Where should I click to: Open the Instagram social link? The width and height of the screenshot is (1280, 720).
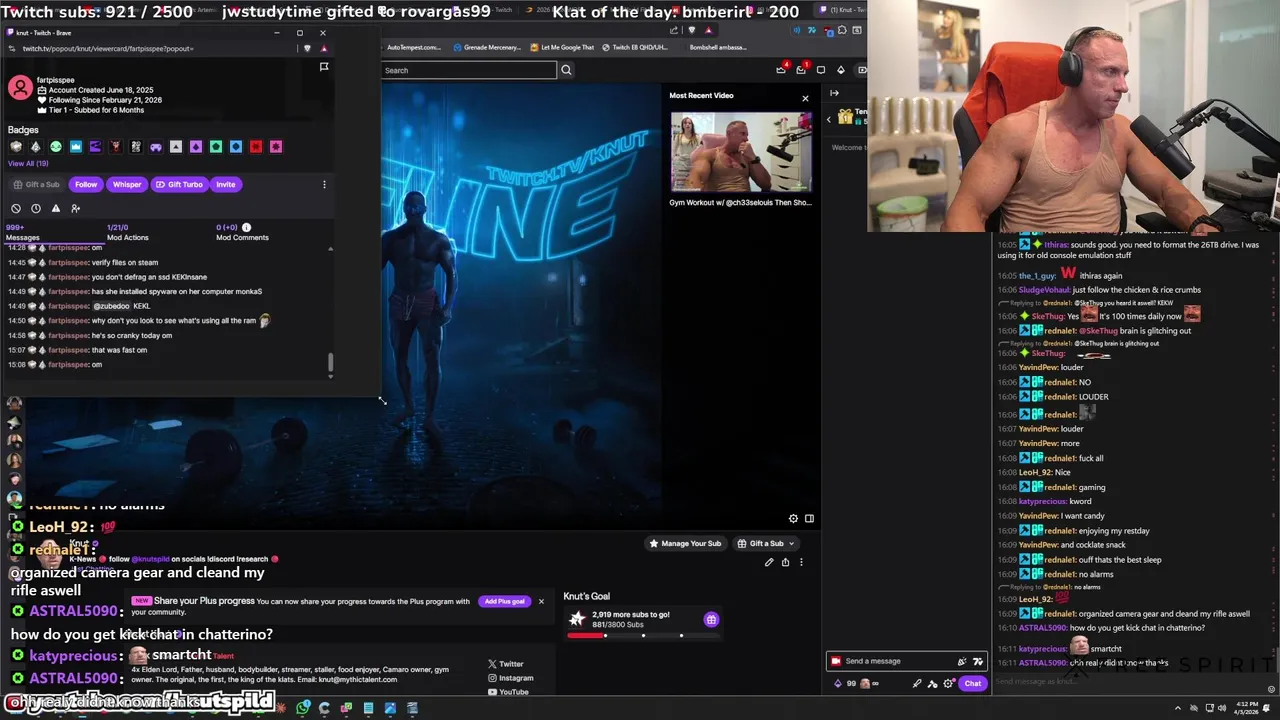point(510,678)
